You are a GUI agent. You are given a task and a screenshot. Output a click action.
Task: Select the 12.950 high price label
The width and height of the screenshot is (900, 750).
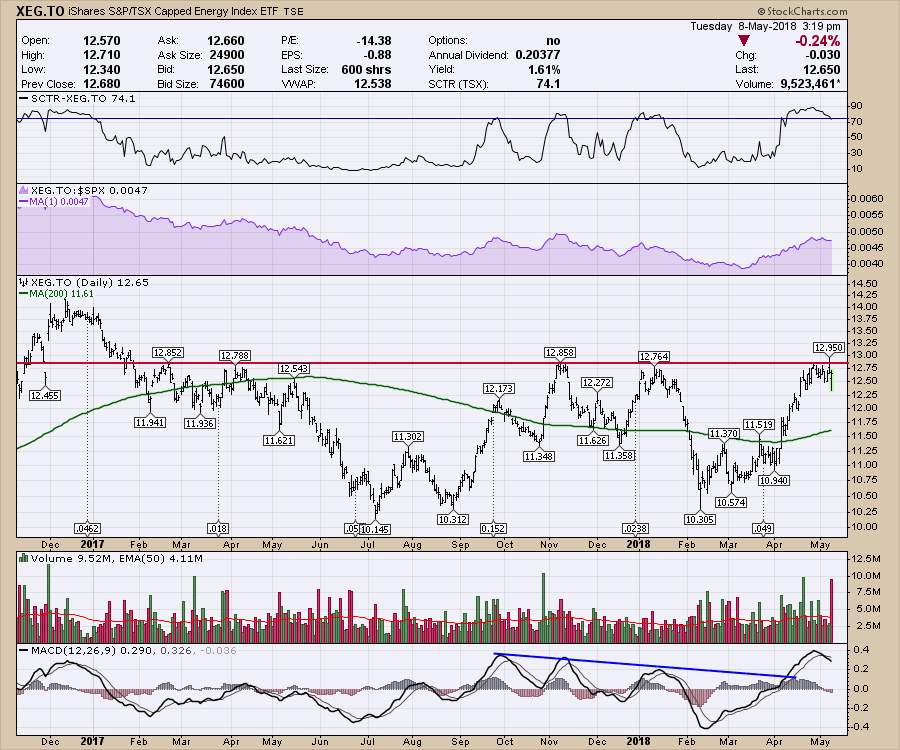(x=828, y=348)
